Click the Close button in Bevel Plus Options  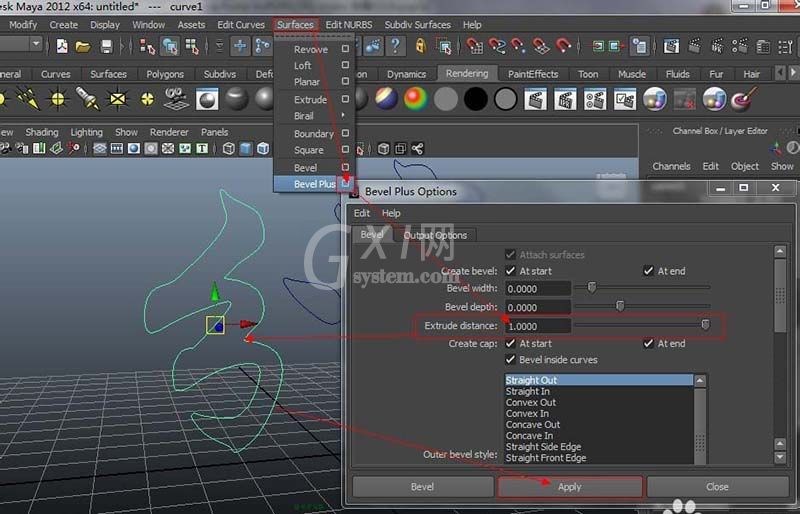tap(717, 487)
